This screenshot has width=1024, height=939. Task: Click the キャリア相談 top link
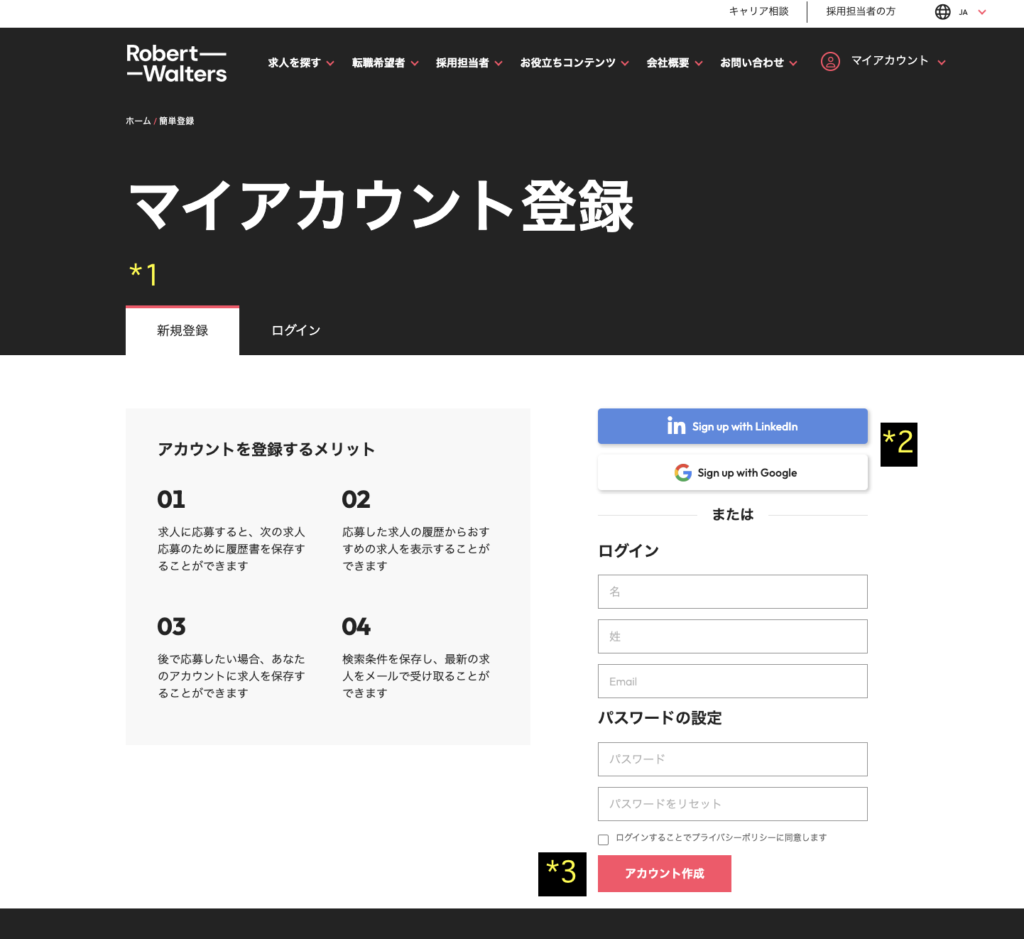(x=759, y=11)
